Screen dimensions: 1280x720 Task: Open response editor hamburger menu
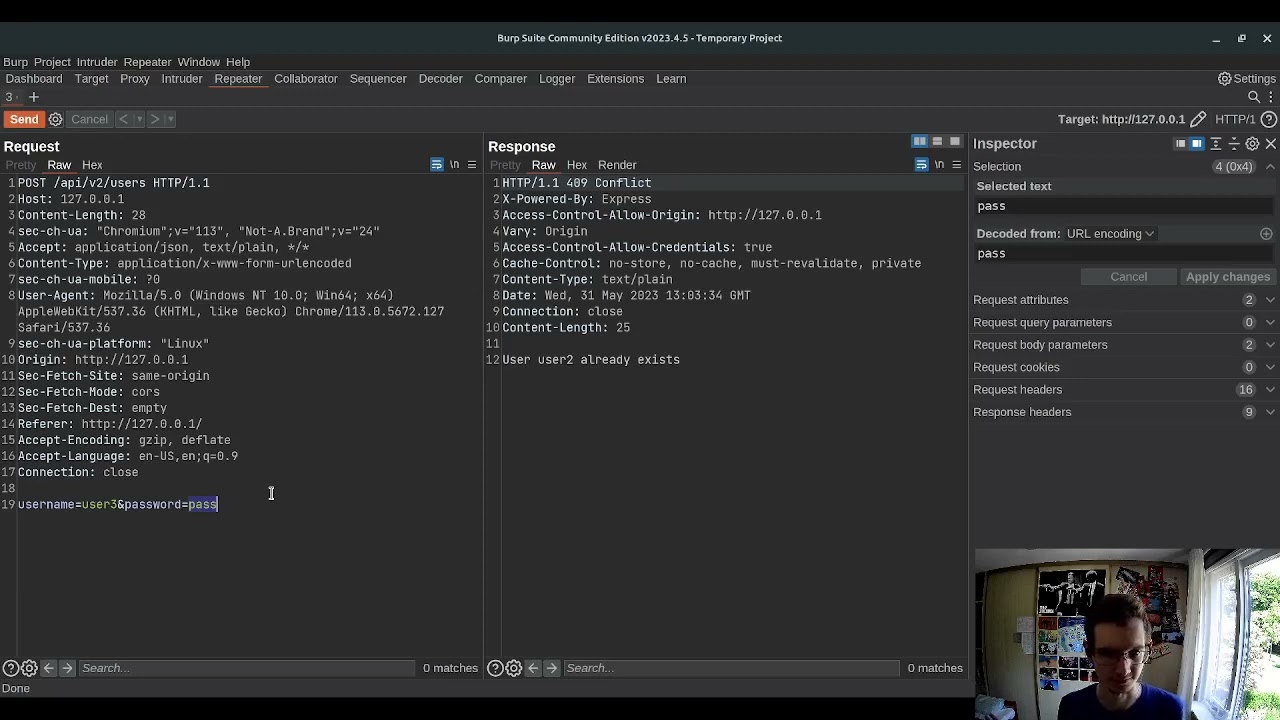(x=957, y=165)
